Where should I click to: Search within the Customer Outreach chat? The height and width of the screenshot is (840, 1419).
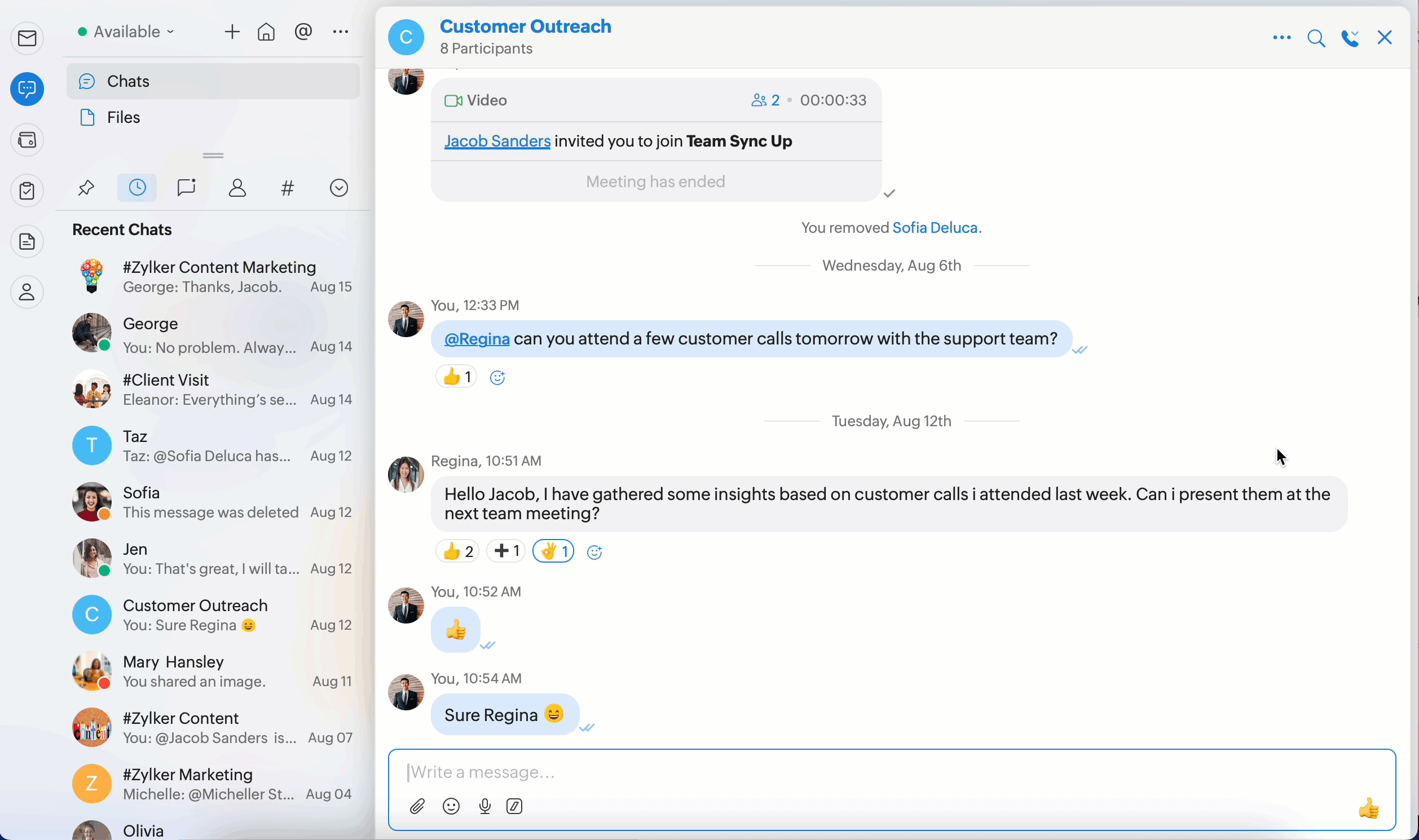pyautogui.click(x=1316, y=38)
